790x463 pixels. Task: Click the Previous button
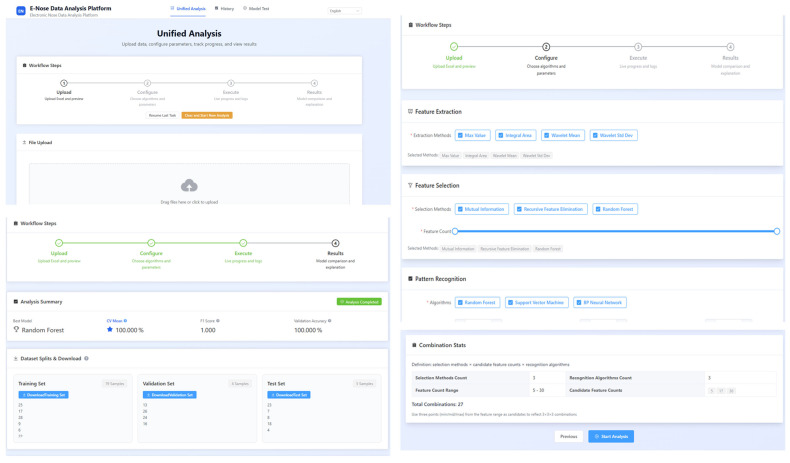(x=568, y=436)
